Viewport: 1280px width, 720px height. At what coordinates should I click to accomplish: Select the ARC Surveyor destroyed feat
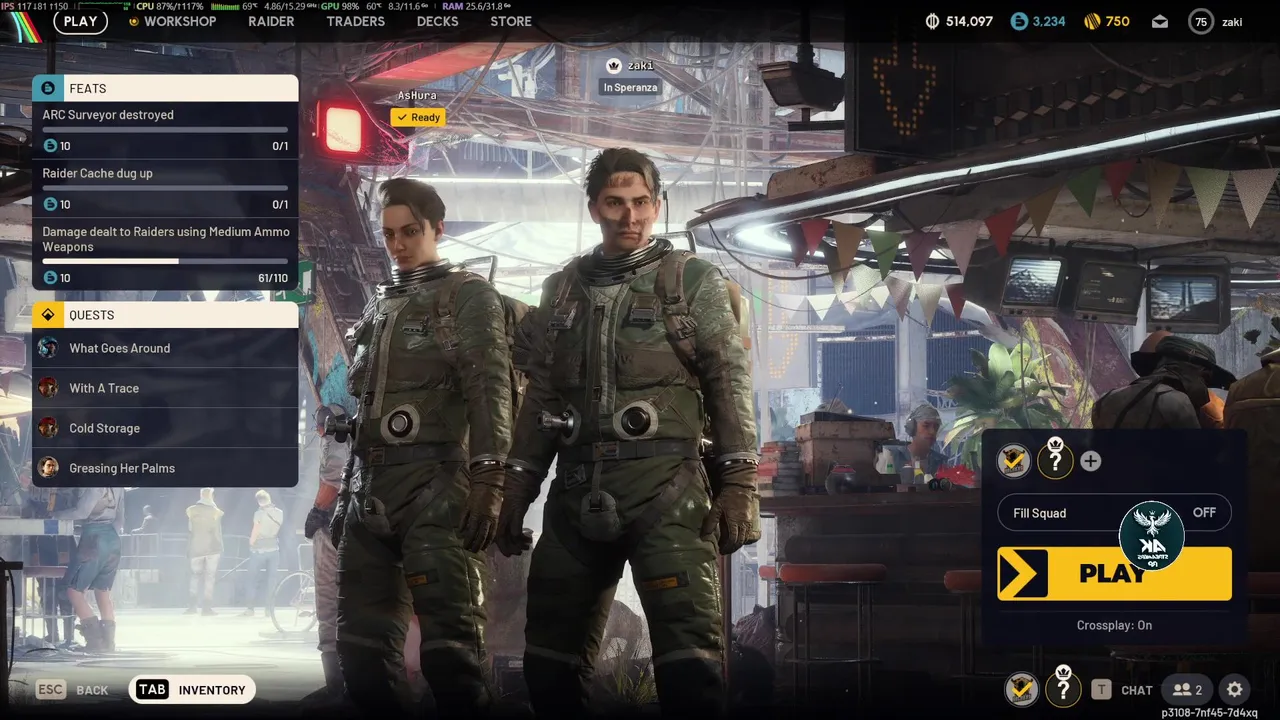[165, 130]
